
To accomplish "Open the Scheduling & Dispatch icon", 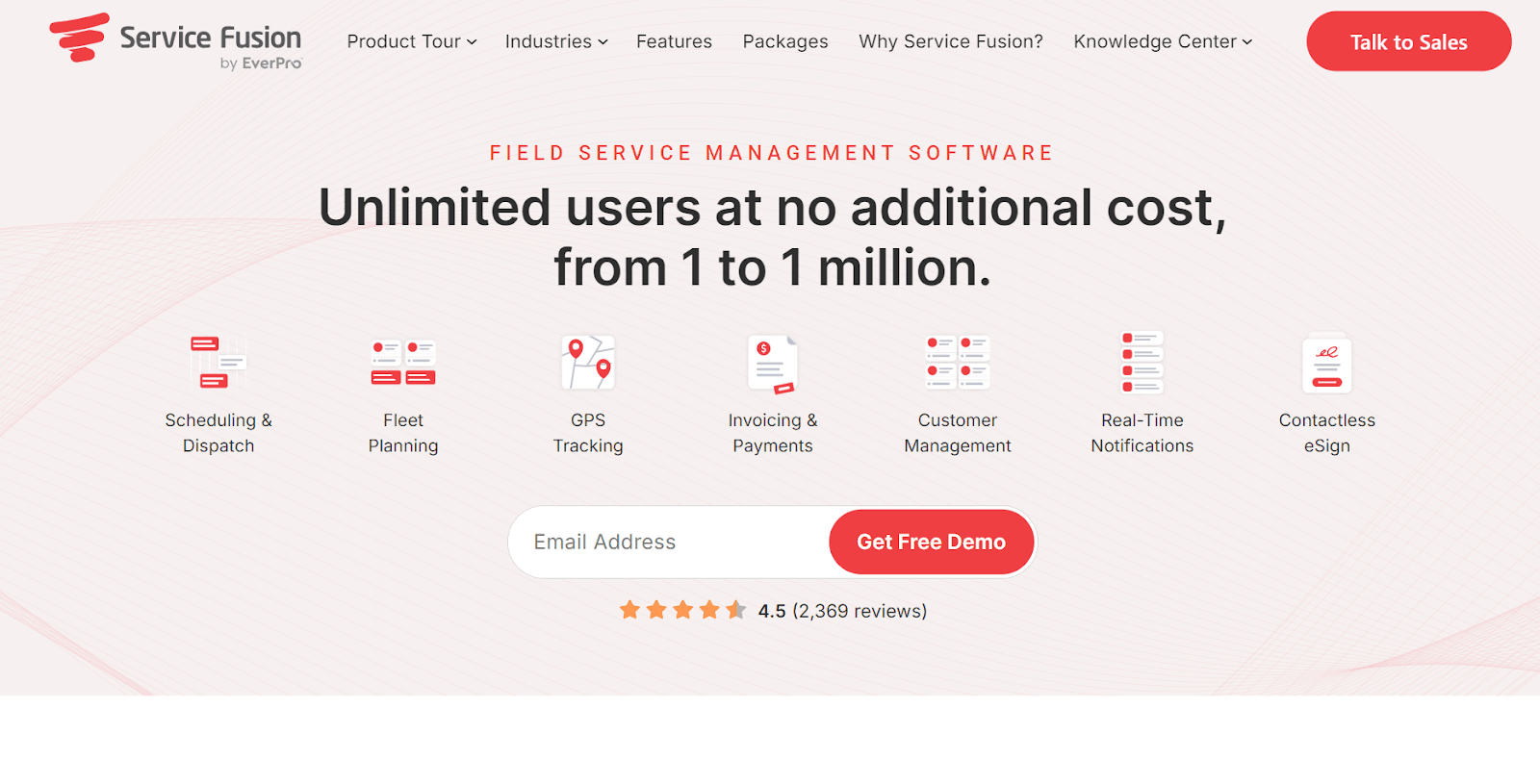I will tap(218, 363).
